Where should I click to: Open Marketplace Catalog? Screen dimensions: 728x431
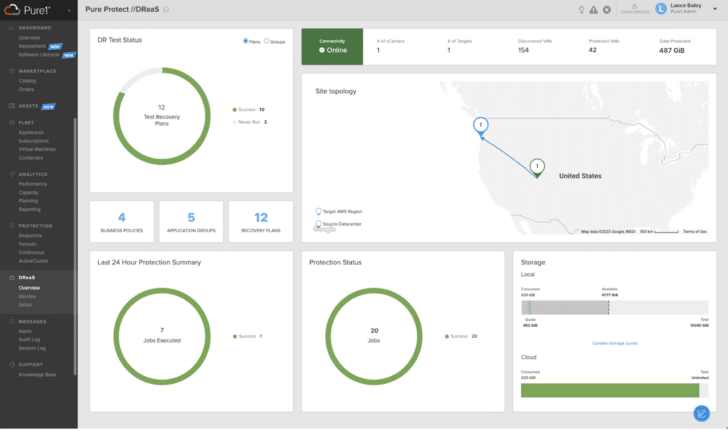[x=27, y=81]
